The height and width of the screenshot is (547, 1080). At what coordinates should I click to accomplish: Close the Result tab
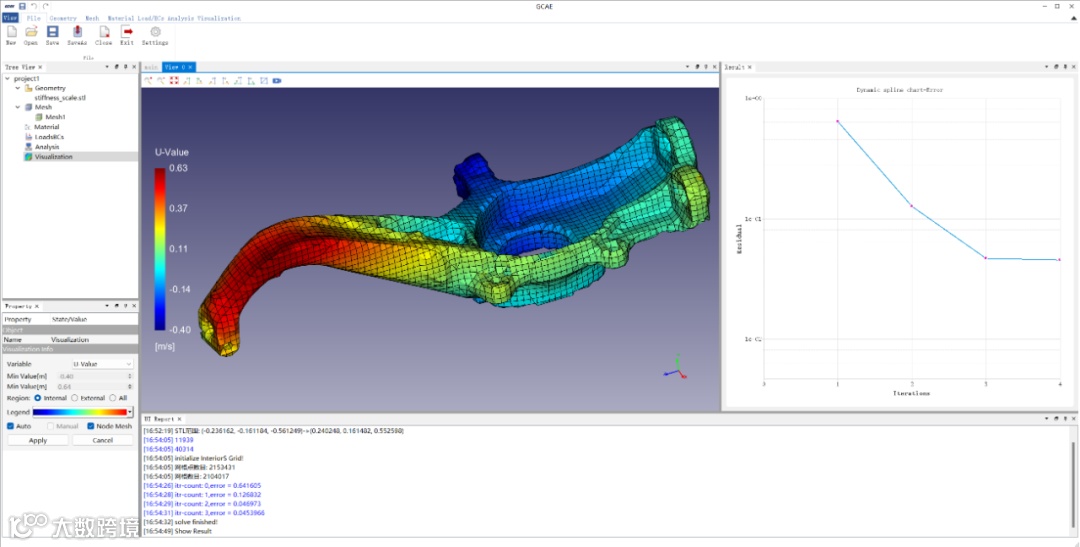749,67
